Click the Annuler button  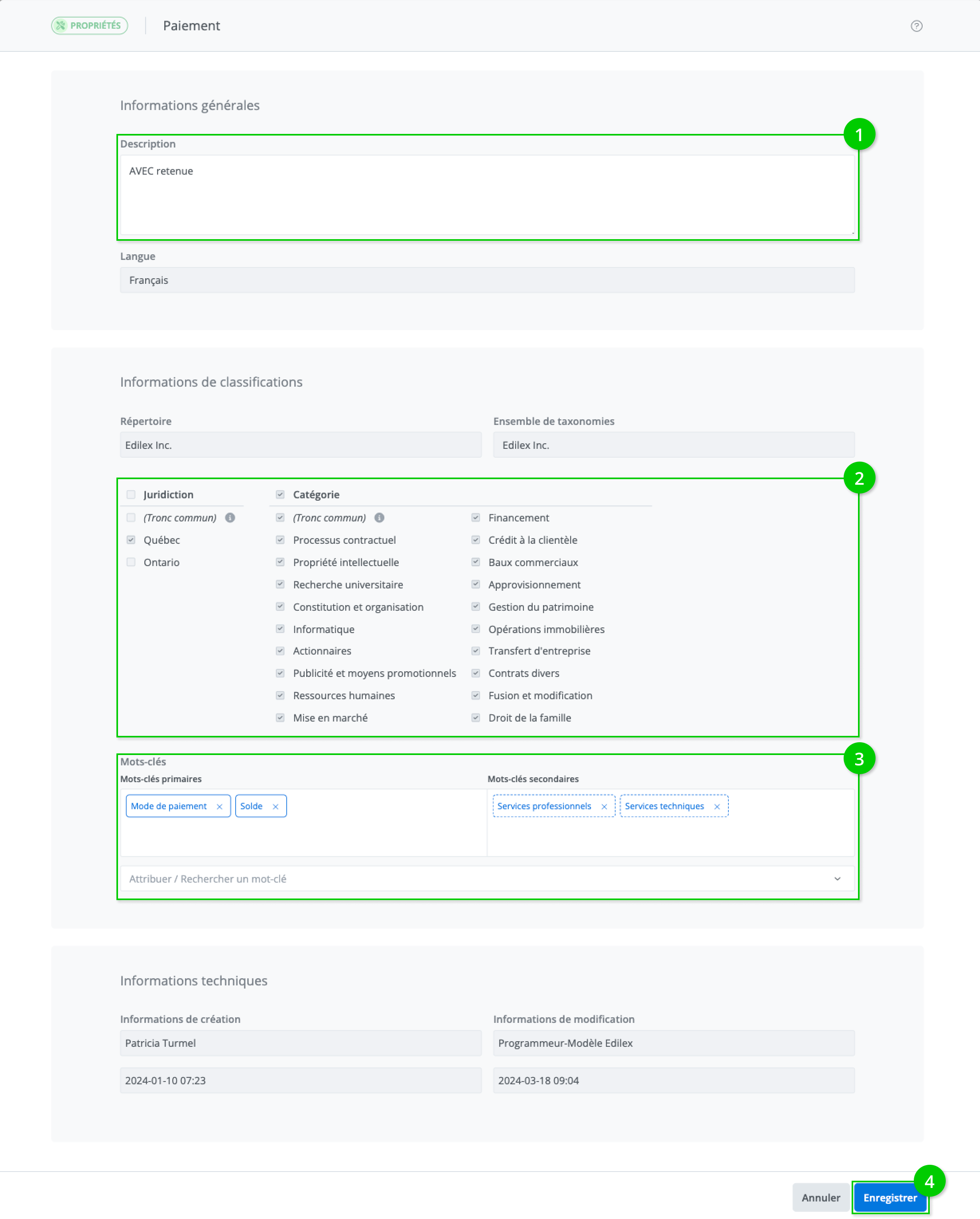pos(820,1197)
